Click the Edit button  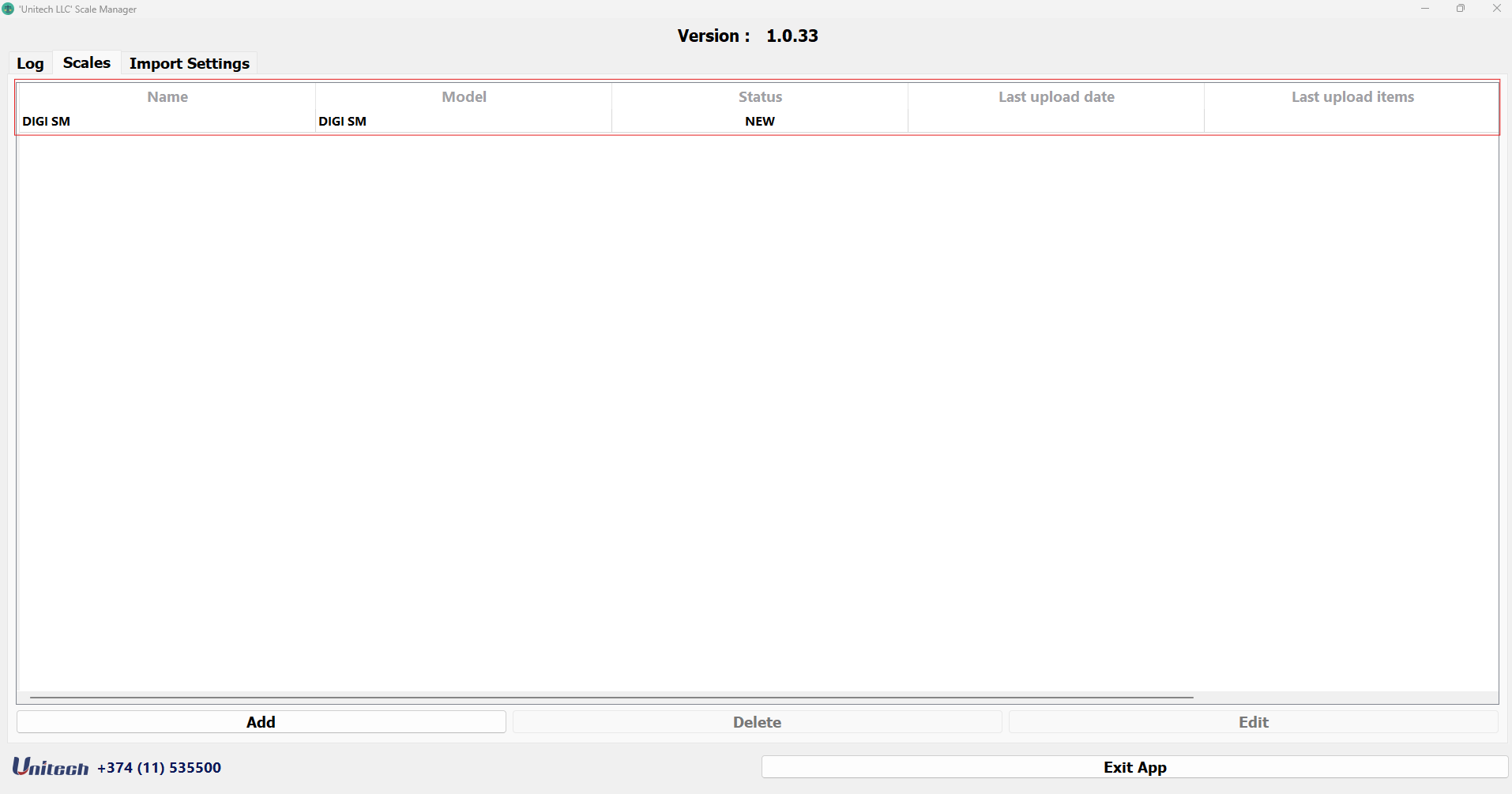[x=1254, y=722]
